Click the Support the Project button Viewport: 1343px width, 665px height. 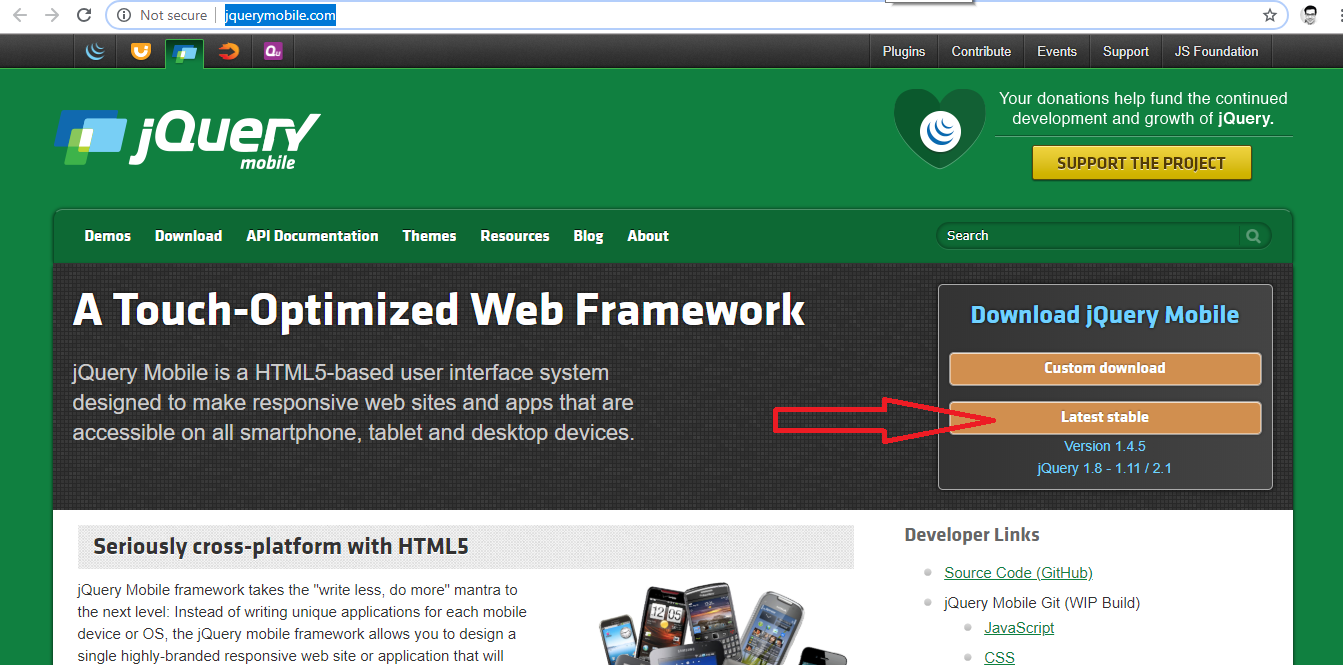1141,163
